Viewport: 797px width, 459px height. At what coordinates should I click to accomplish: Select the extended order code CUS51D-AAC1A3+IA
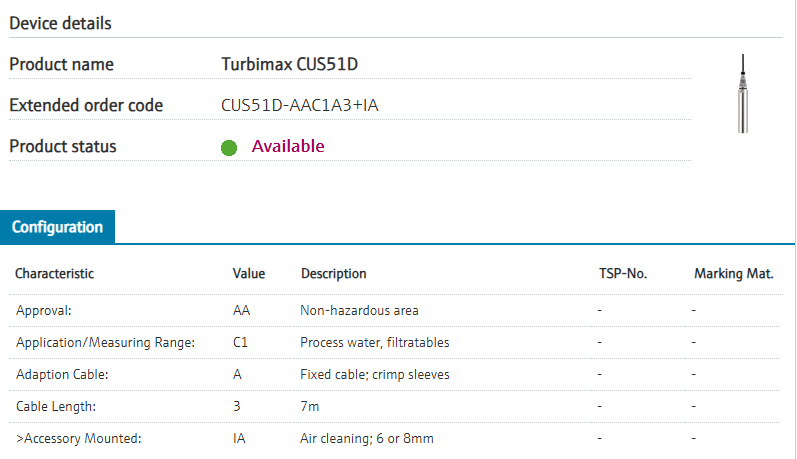click(x=299, y=105)
